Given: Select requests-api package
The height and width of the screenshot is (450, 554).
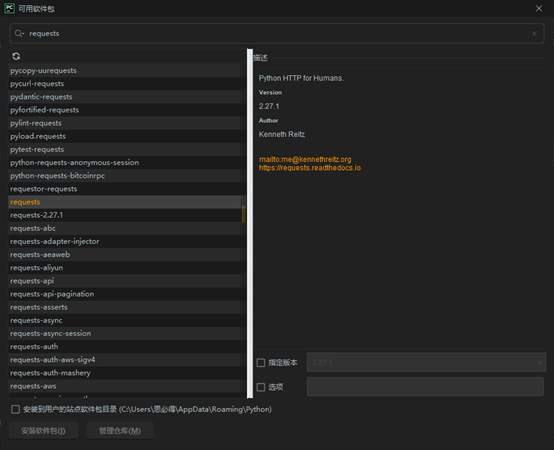Looking at the screenshot, I should click(125, 281).
